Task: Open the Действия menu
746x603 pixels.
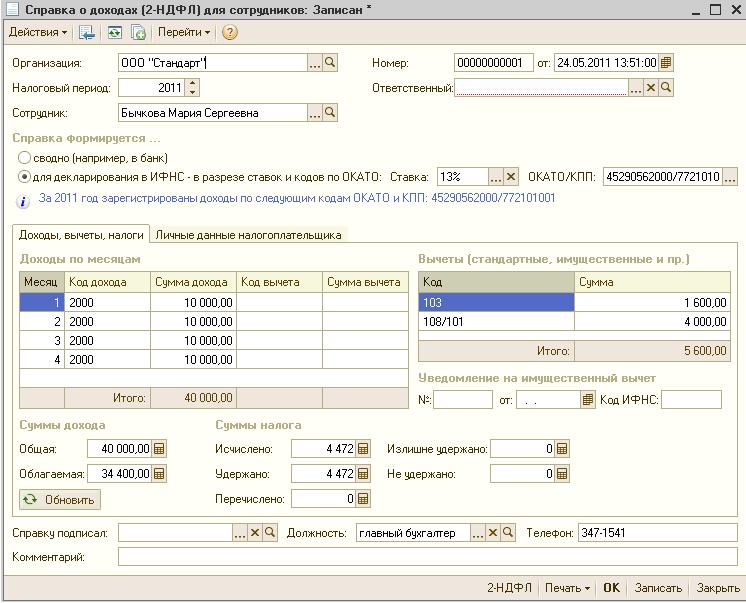Action: [x=38, y=32]
